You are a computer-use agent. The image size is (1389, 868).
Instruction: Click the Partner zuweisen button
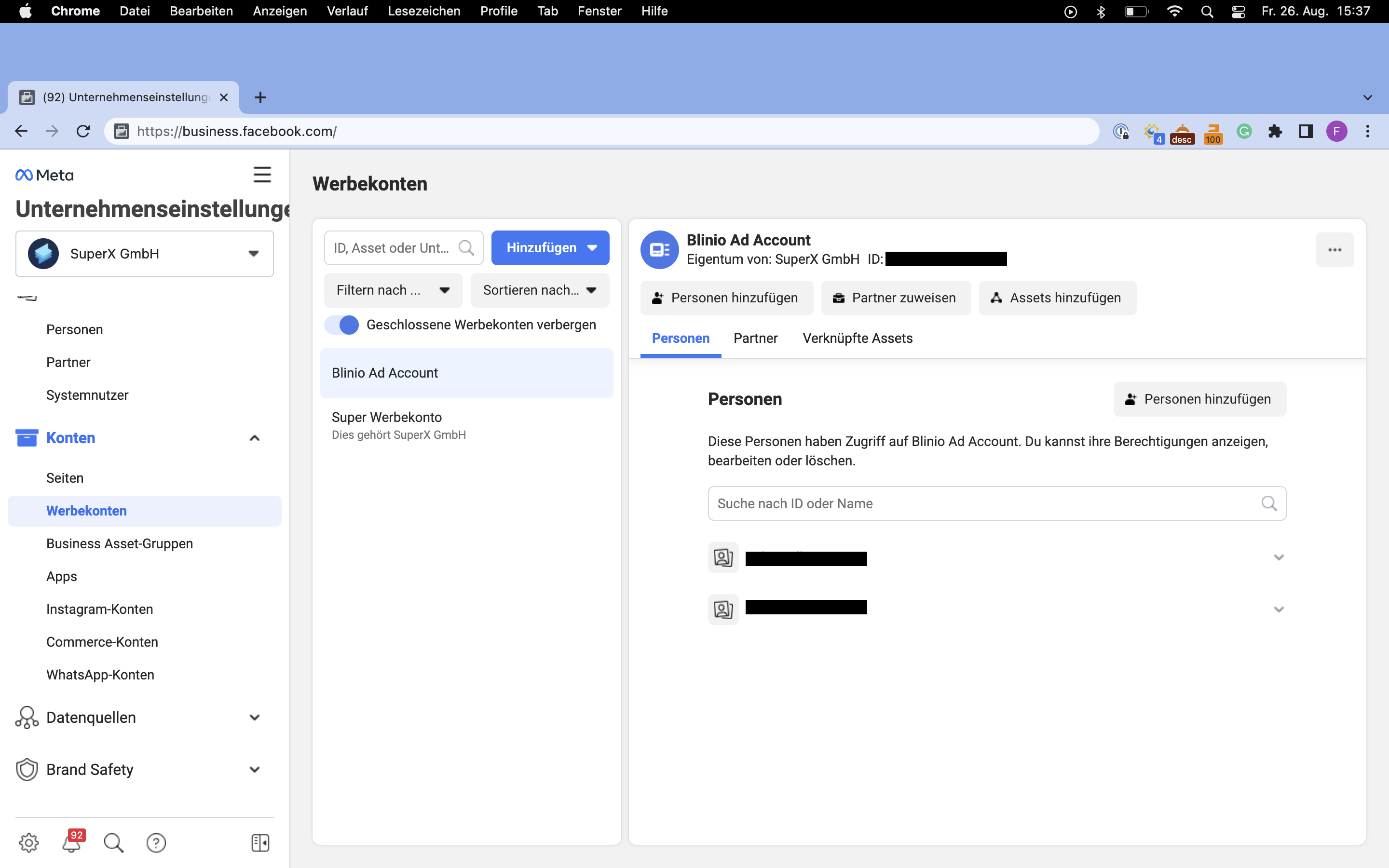coord(896,298)
